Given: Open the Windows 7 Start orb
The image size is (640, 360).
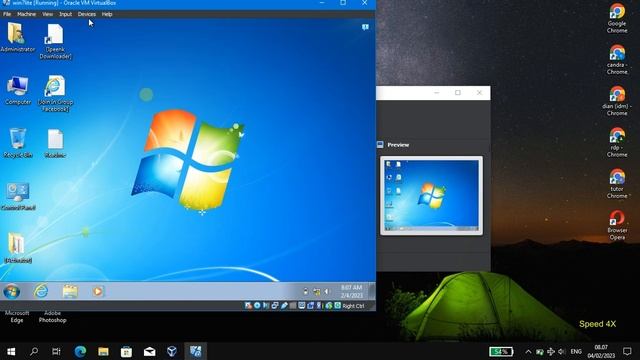Looking at the screenshot, I should coord(11,291).
